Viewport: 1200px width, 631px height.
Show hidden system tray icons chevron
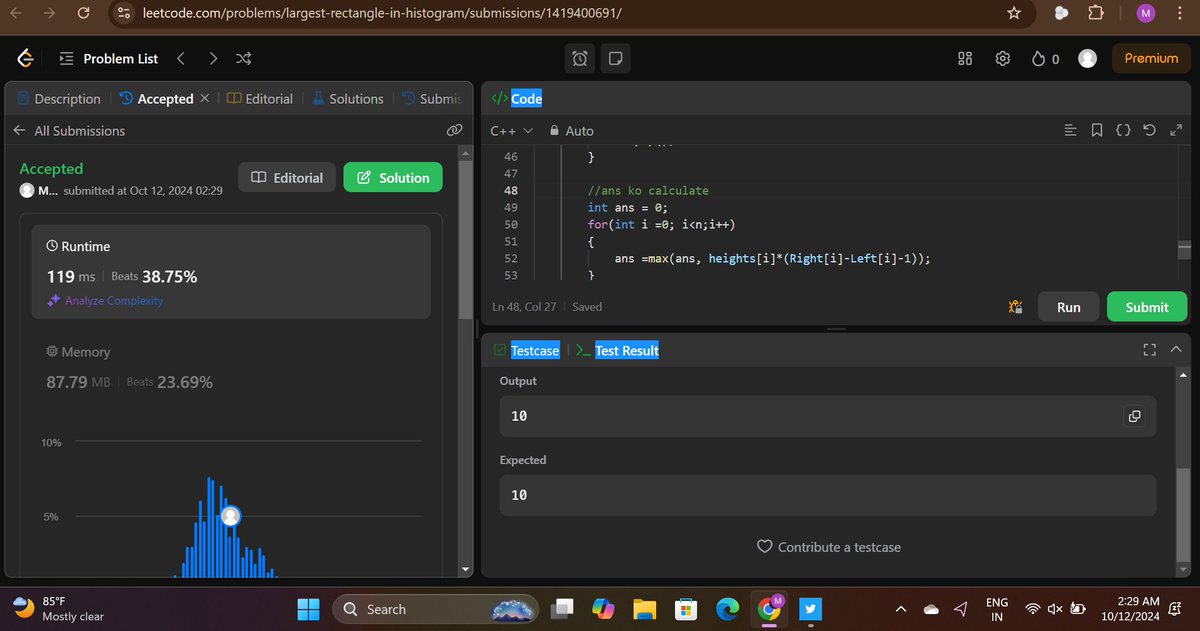pos(901,608)
